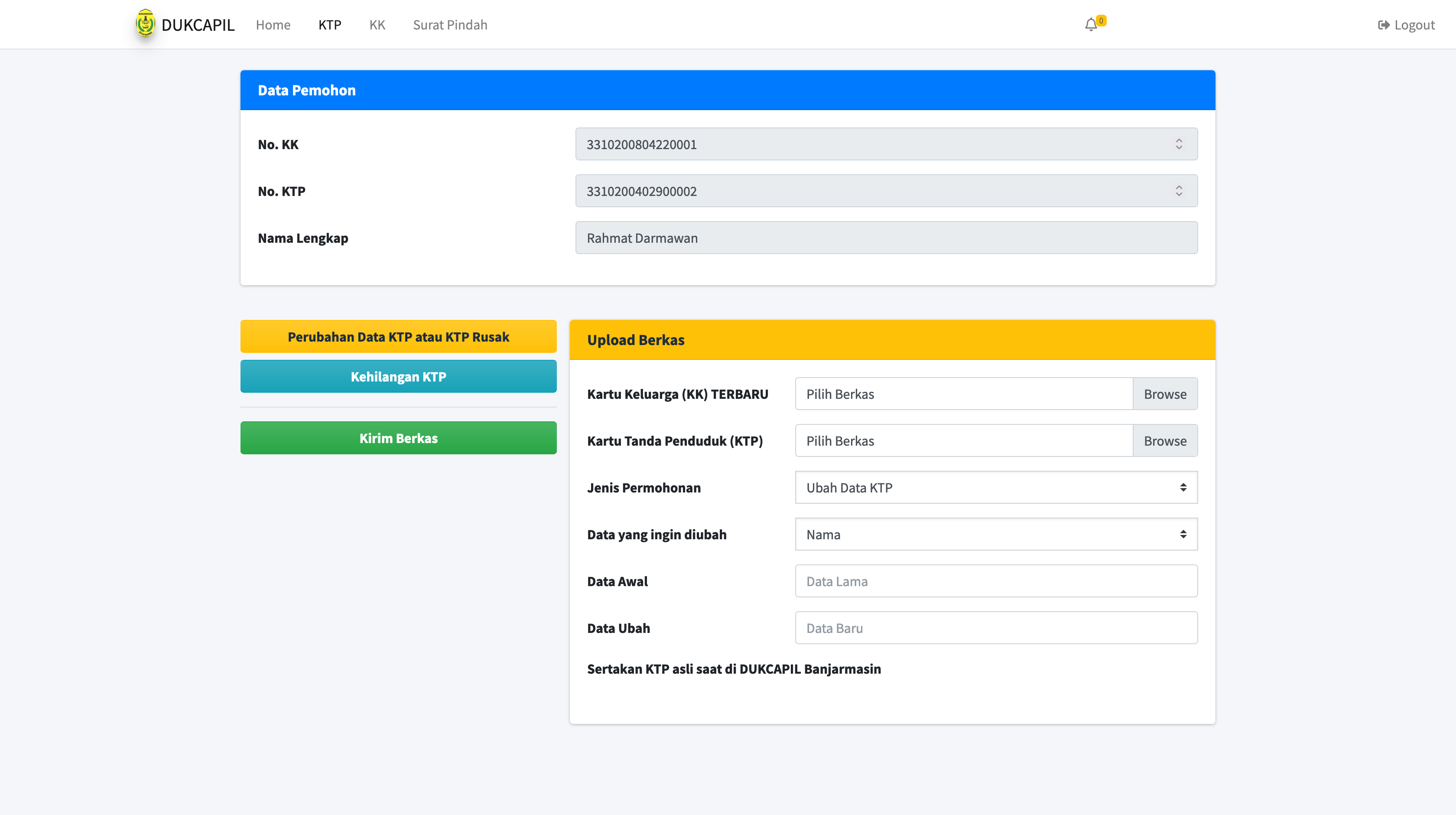The height and width of the screenshot is (815, 1456).
Task: Open the No. KTP dropdown
Action: pyautogui.click(x=886, y=191)
